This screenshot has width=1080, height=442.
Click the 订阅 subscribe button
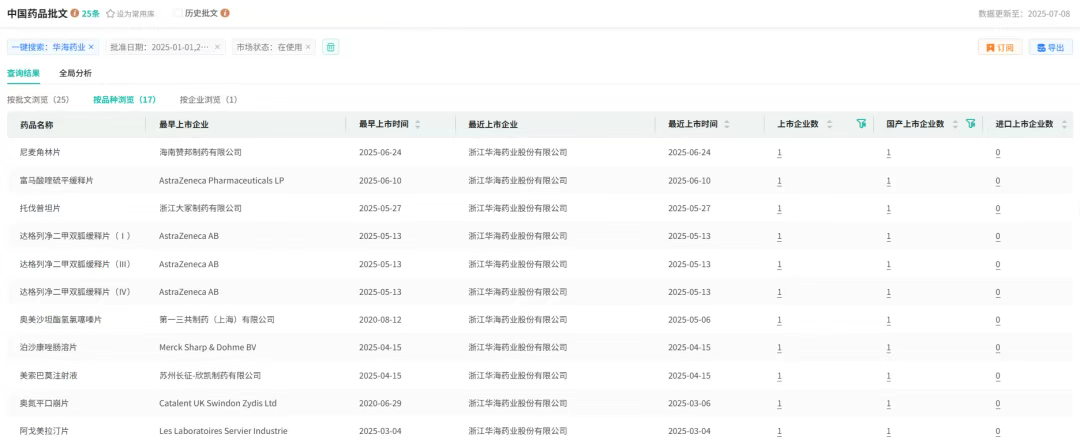pos(999,47)
